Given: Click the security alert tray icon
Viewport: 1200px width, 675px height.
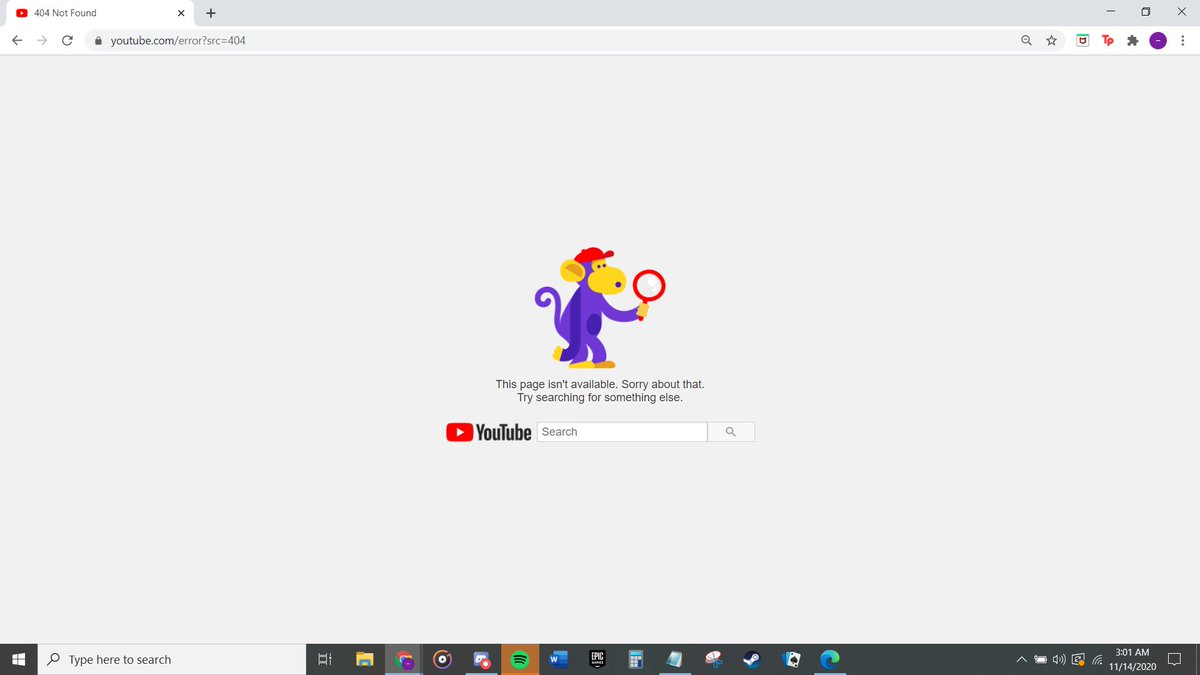Looking at the screenshot, I should pyautogui.click(x=1078, y=660).
